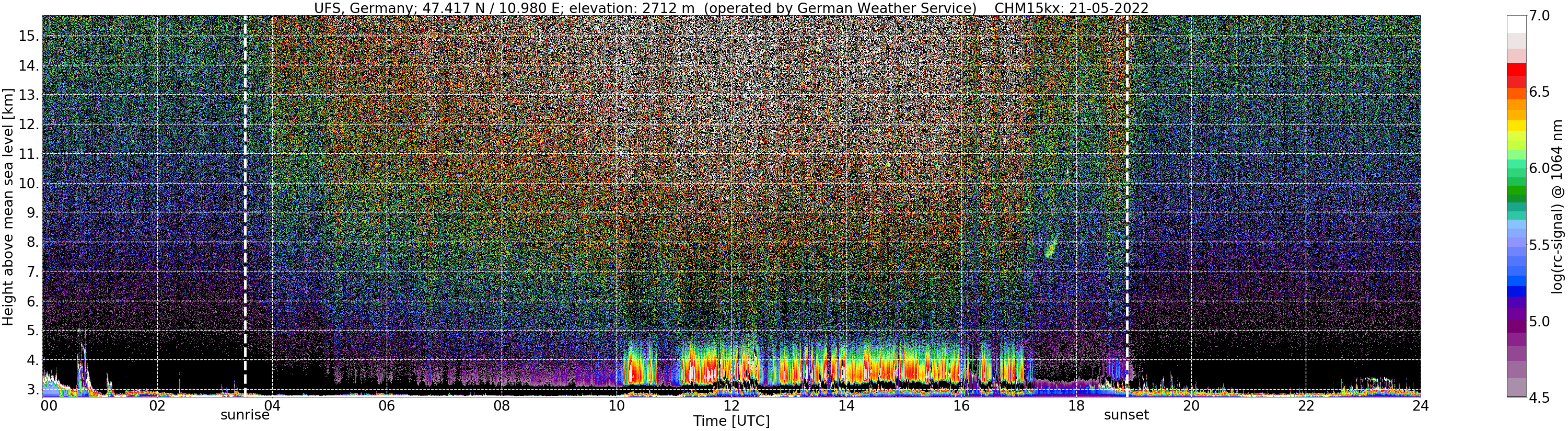Click the time axis tick label 04
1568x431 pixels.
coord(272,406)
